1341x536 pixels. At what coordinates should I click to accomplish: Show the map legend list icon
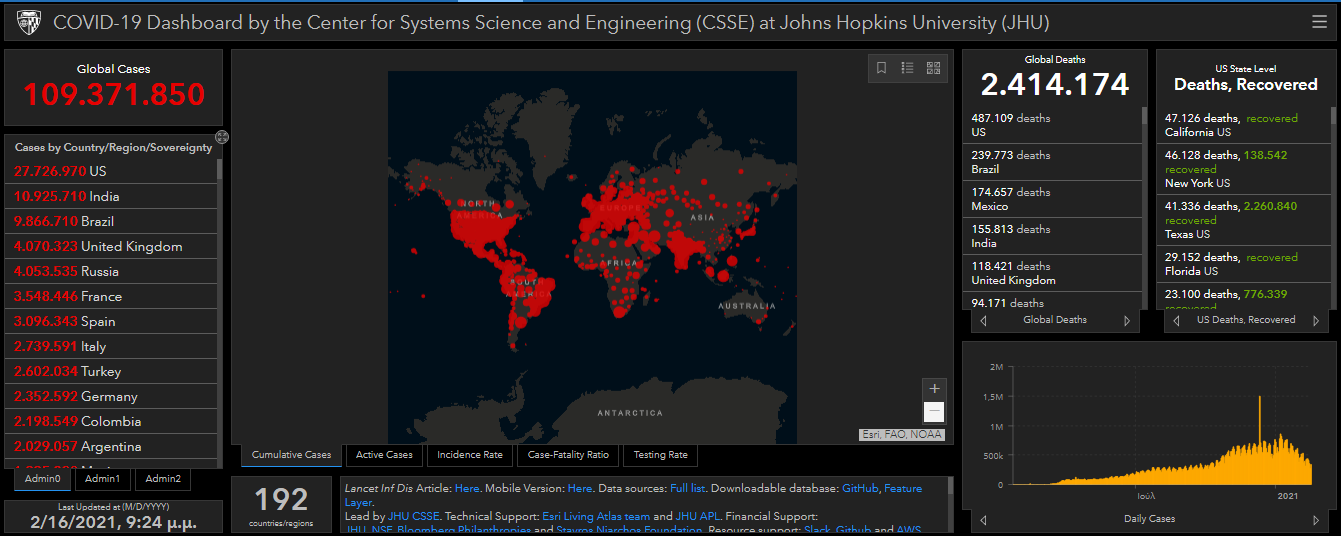[907, 68]
